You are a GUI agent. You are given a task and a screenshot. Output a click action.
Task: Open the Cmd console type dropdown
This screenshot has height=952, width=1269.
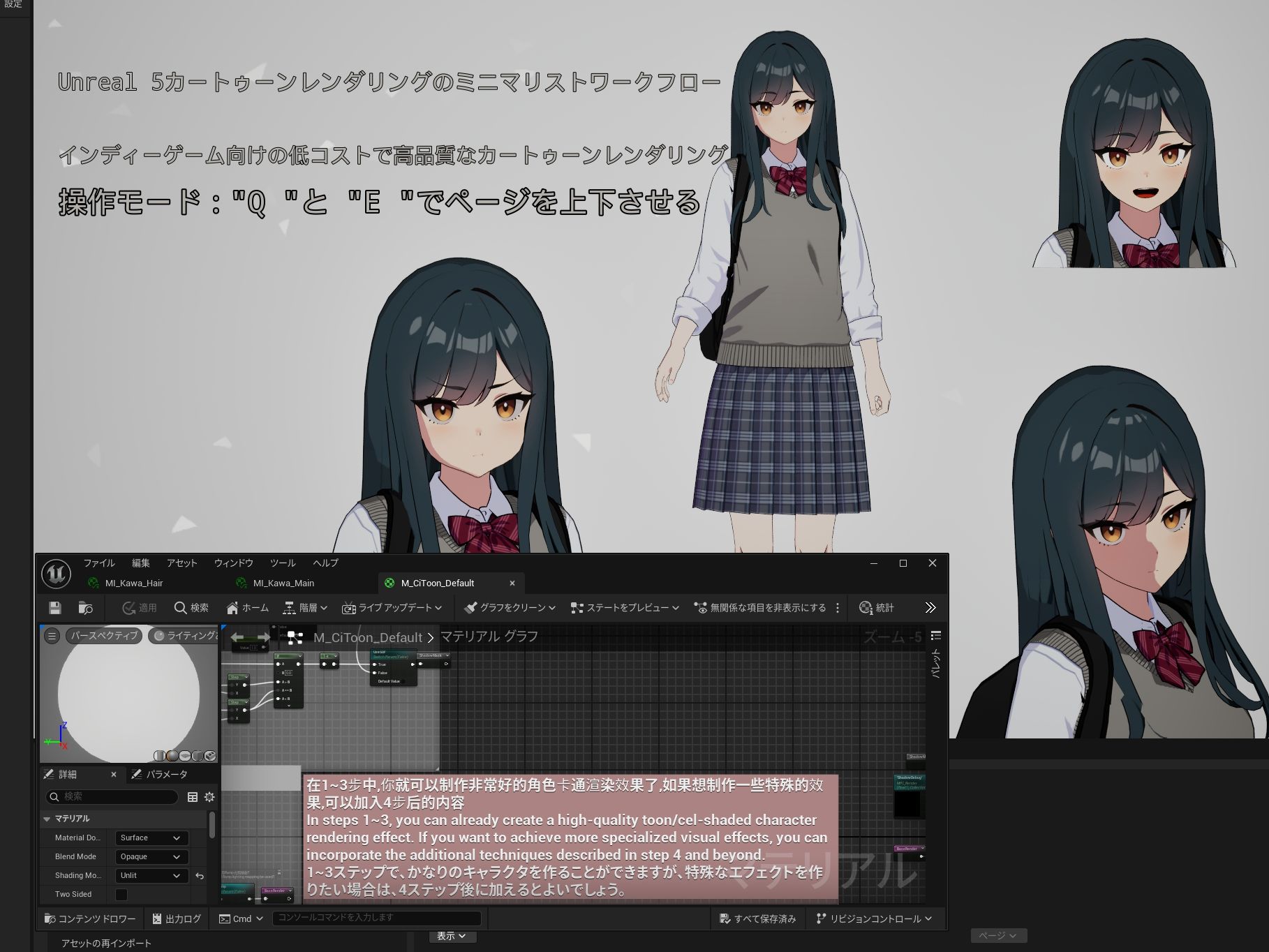241,918
